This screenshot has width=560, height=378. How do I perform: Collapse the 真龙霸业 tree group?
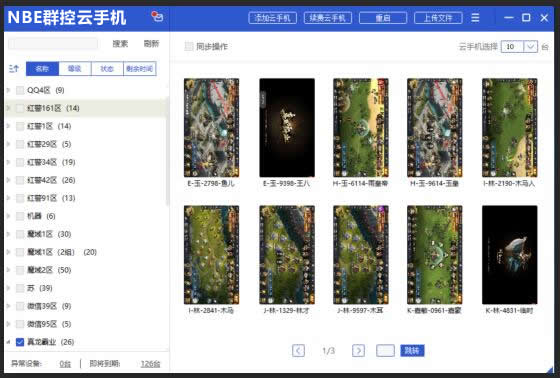tap(9, 342)
